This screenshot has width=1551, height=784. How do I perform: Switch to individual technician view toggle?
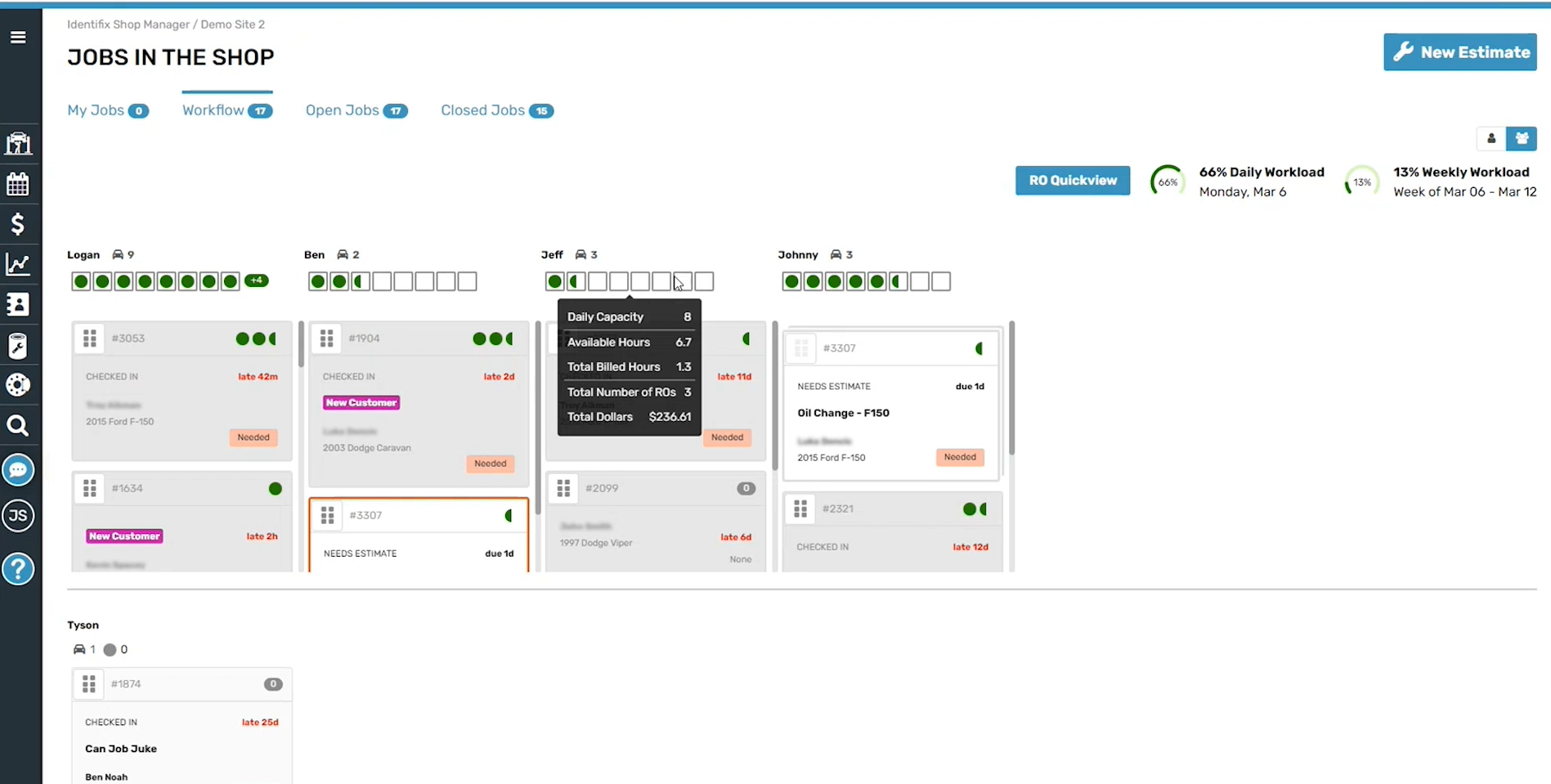pos(1490,139)
